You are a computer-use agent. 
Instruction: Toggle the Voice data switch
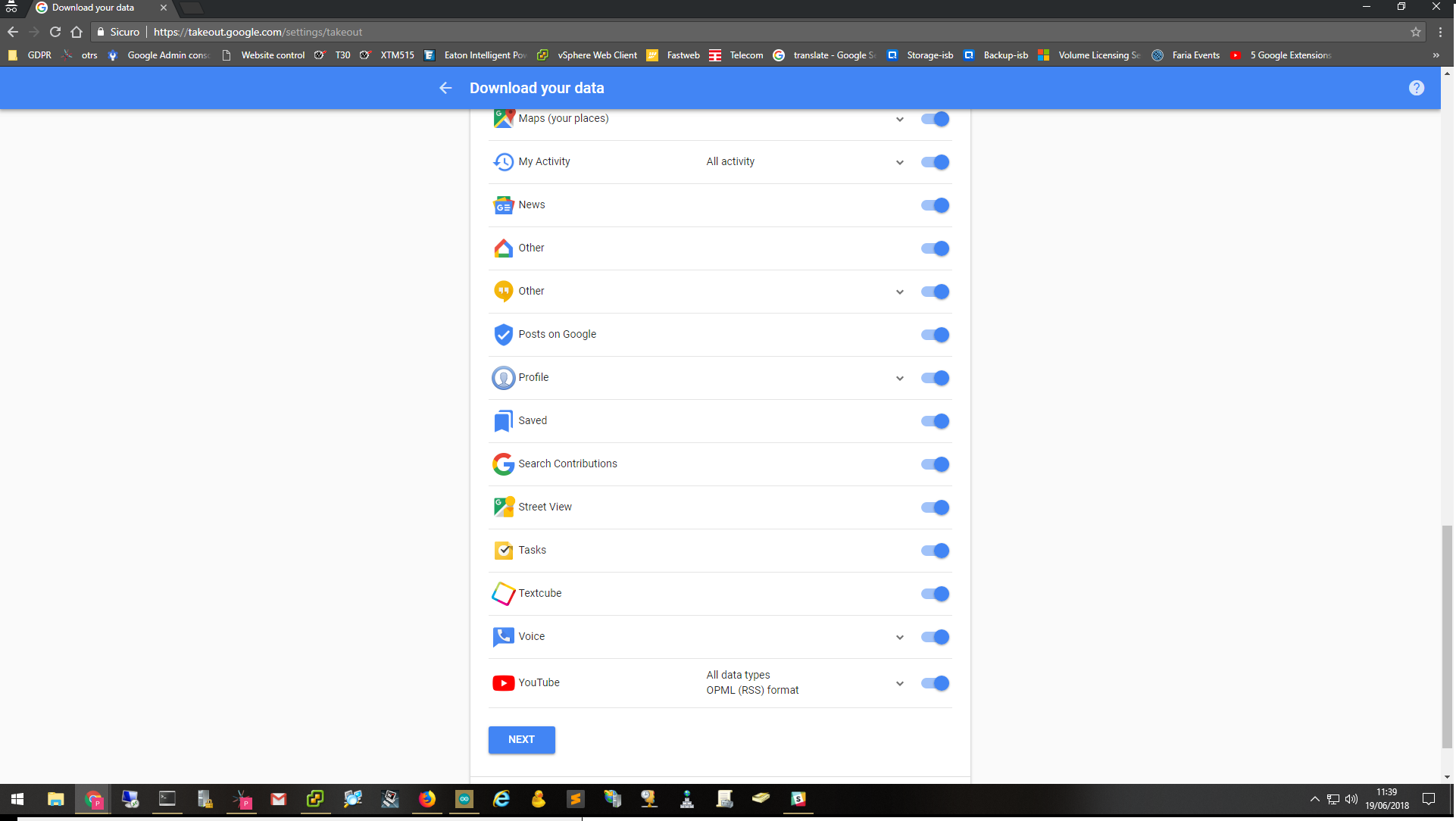tap(935, 637)
